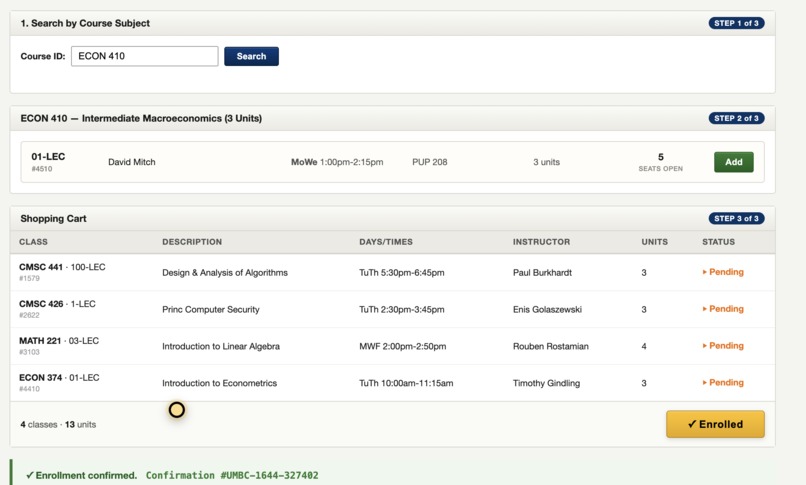Click instructor name David Mitch
Screen dimensions: 806x485
click(x=132, y=162)
